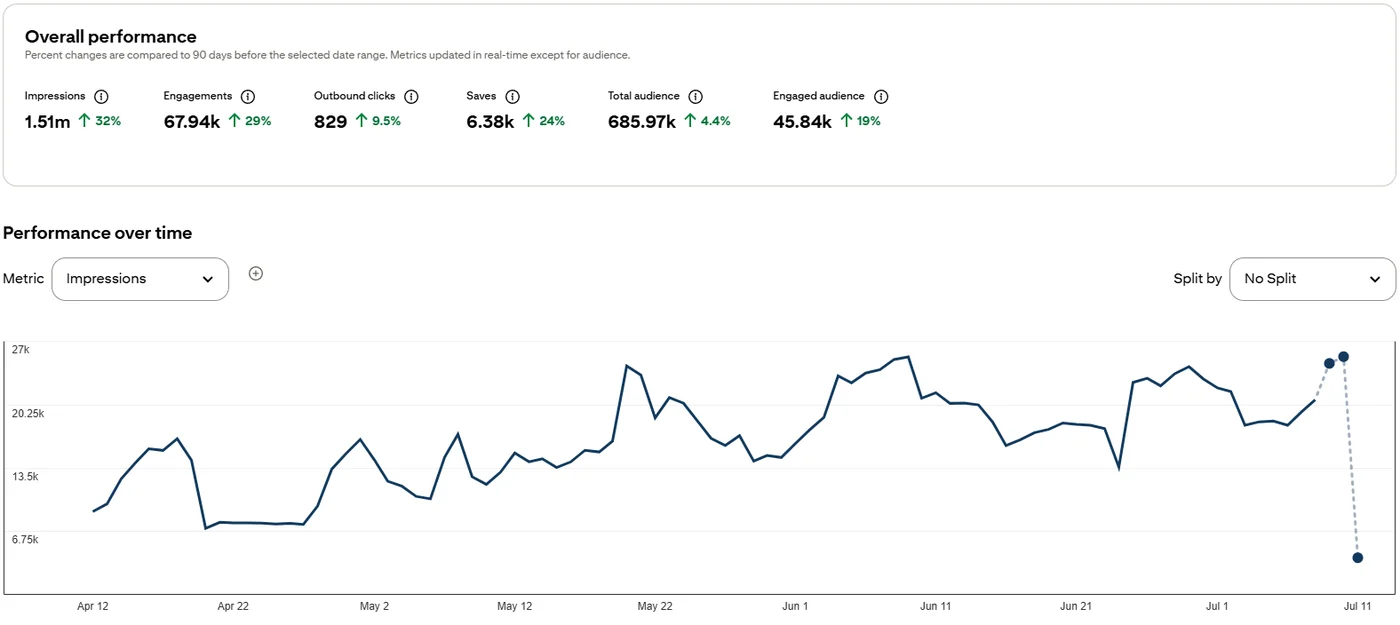The height and width of the screenshot is (625, 1400).
Task: Click the May 2 axis label
Action: click(374, 606)
